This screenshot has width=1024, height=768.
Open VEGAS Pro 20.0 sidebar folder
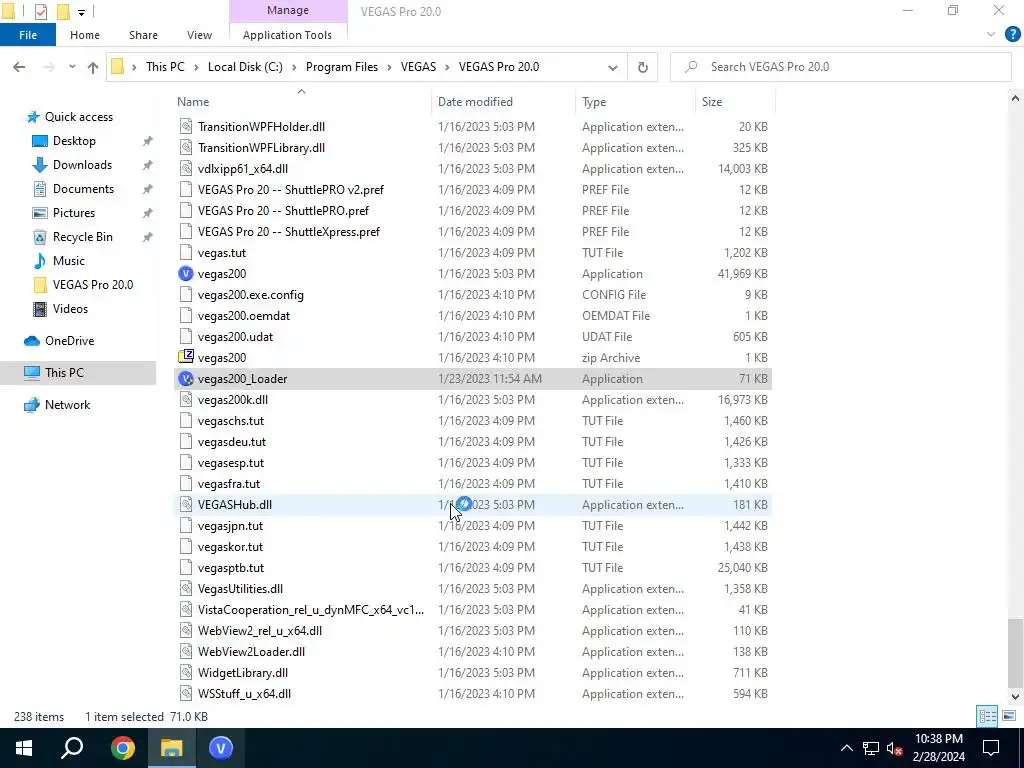coord(93,285)
